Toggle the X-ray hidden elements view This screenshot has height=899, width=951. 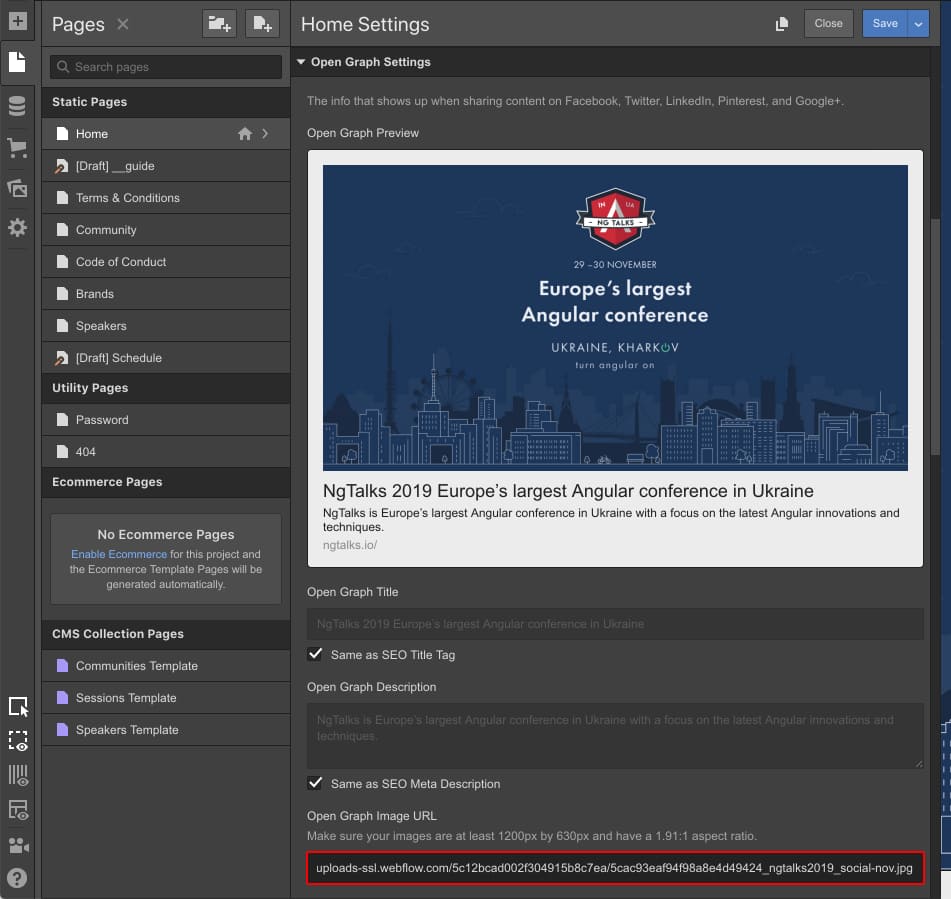tap(17, 741)
